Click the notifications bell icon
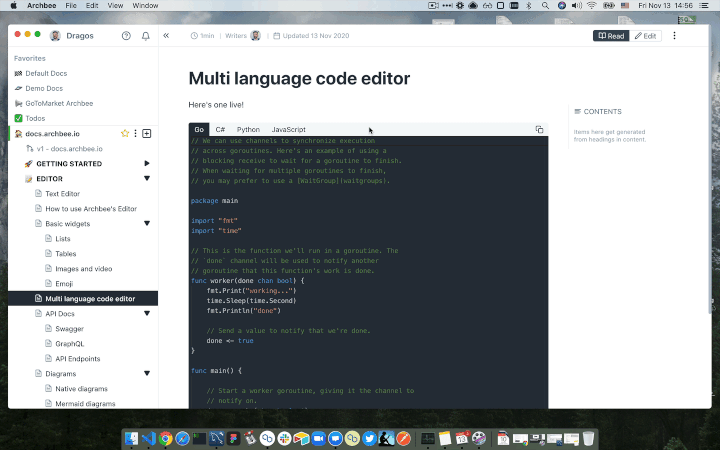 (146, 36)
